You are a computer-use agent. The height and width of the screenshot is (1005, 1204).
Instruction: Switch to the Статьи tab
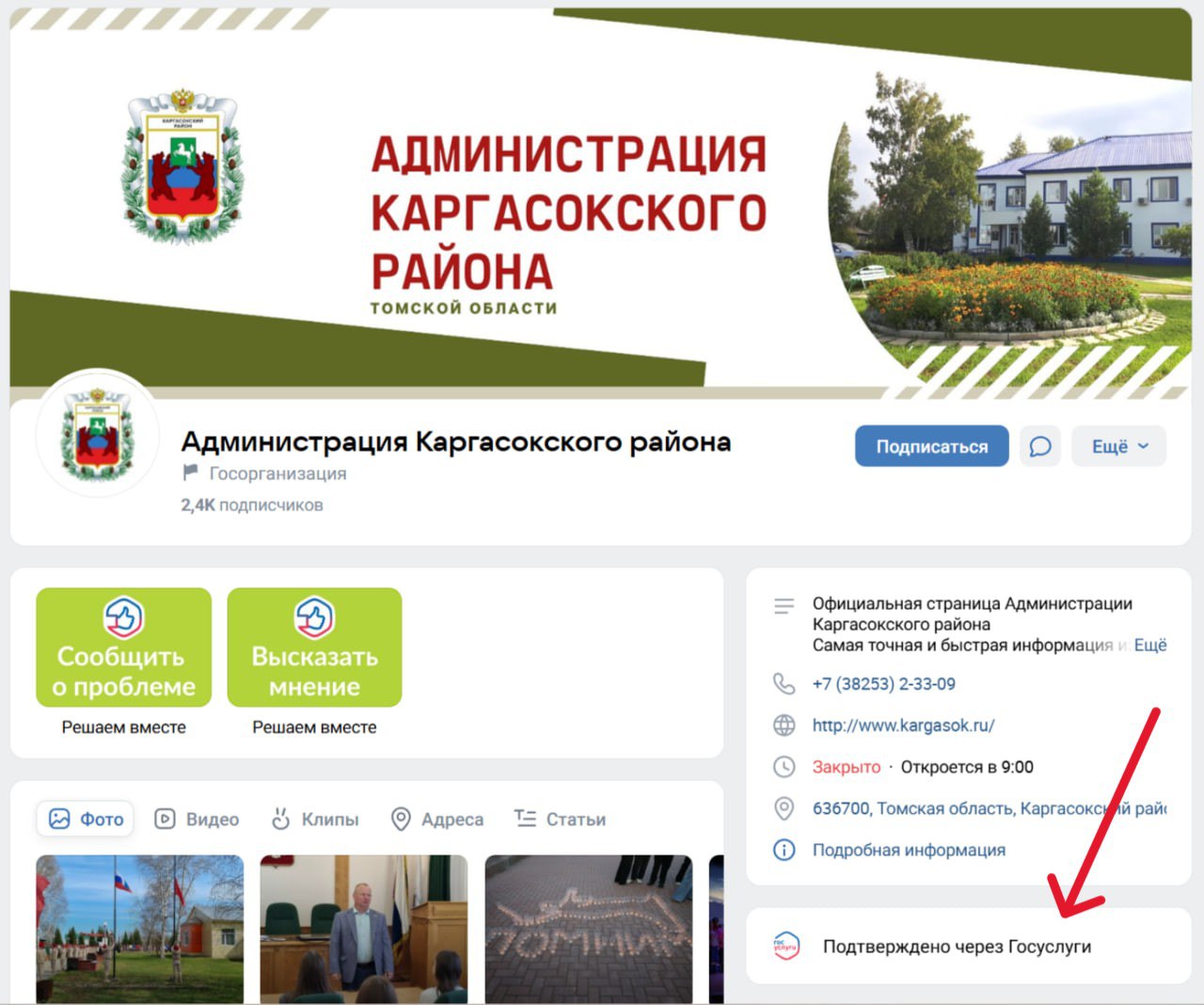coord(562,819)
